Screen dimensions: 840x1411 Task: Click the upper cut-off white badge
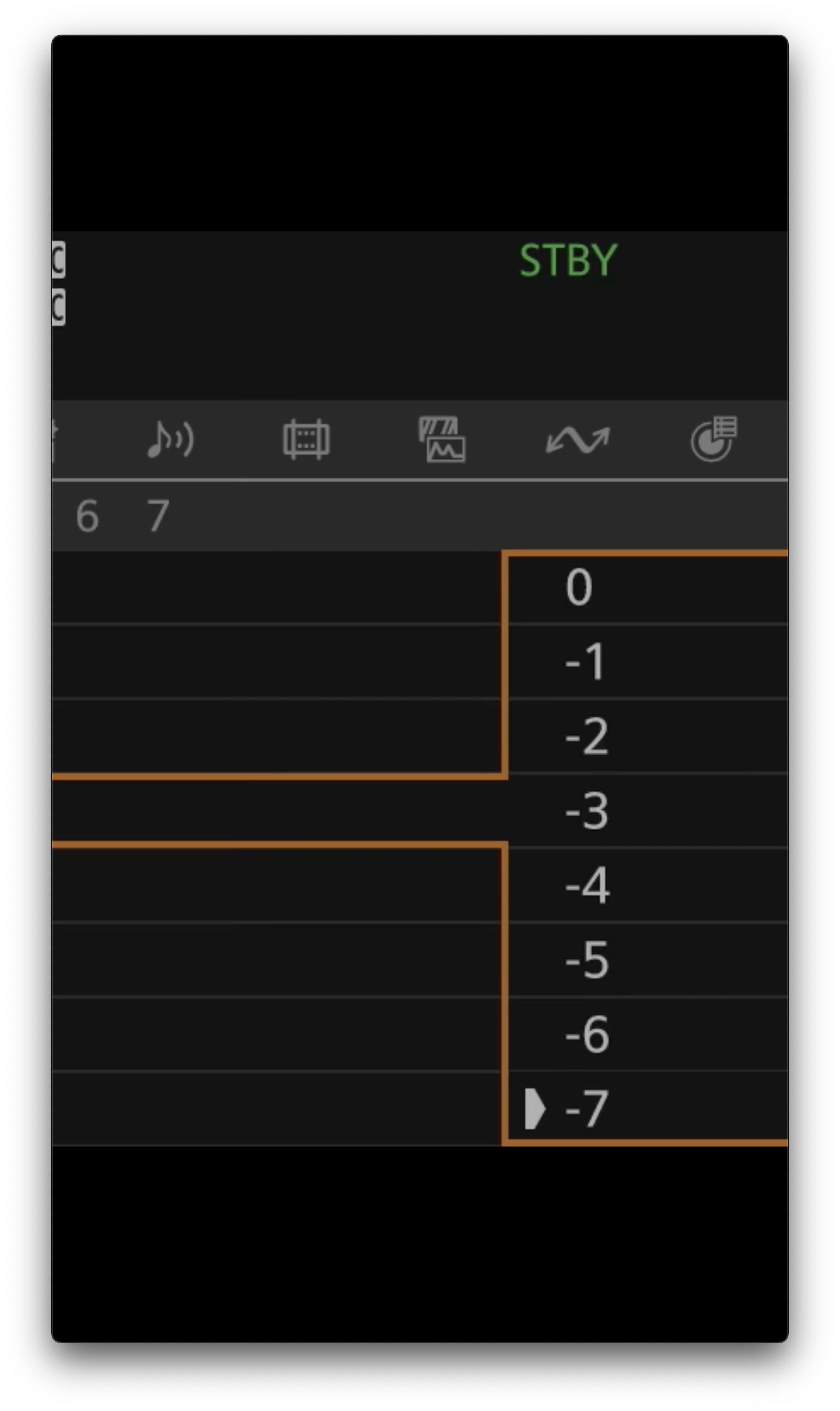[58, 260]
